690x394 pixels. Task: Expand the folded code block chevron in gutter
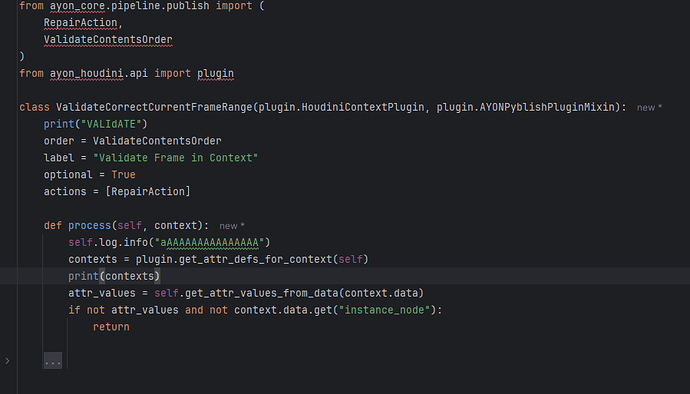tap(7, 361)
